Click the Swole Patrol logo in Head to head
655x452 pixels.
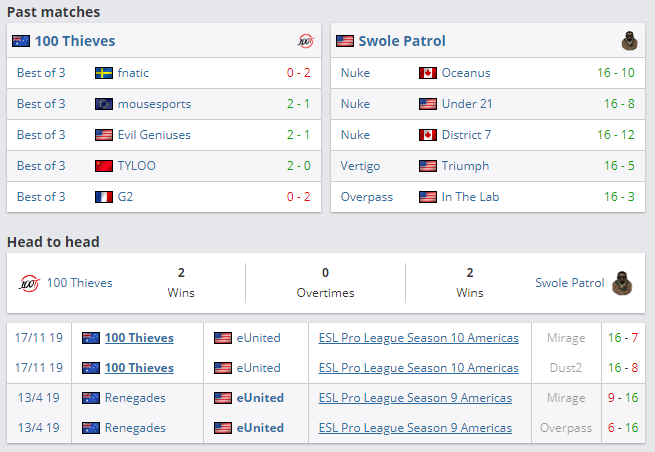pyautogui.click(x=624, y=283)
